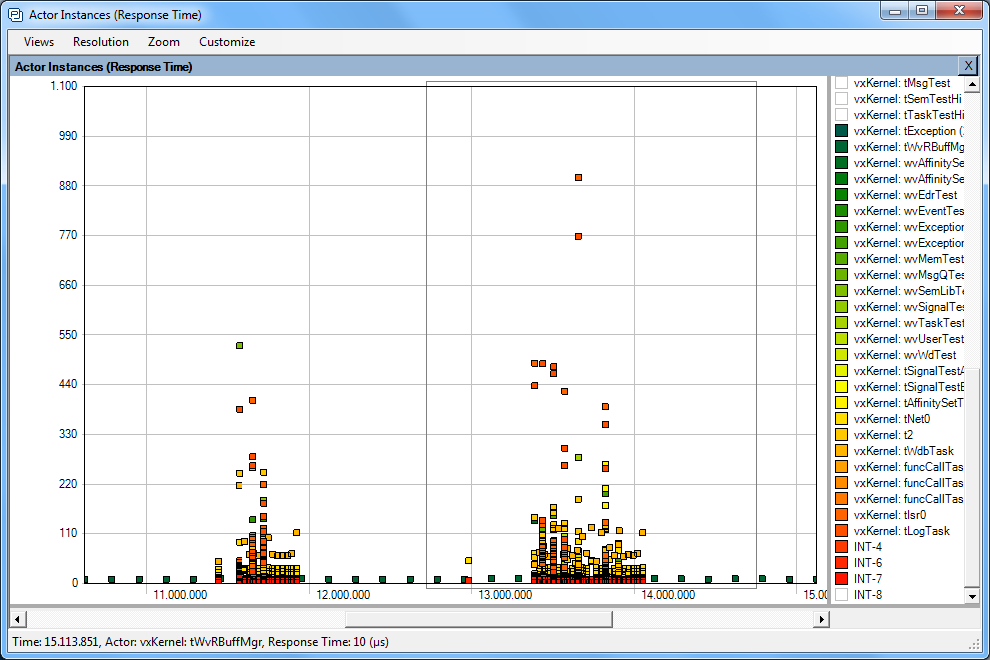
Task: Click the wvEdrTest green legend swatch
Action: (x=842, y=195)
